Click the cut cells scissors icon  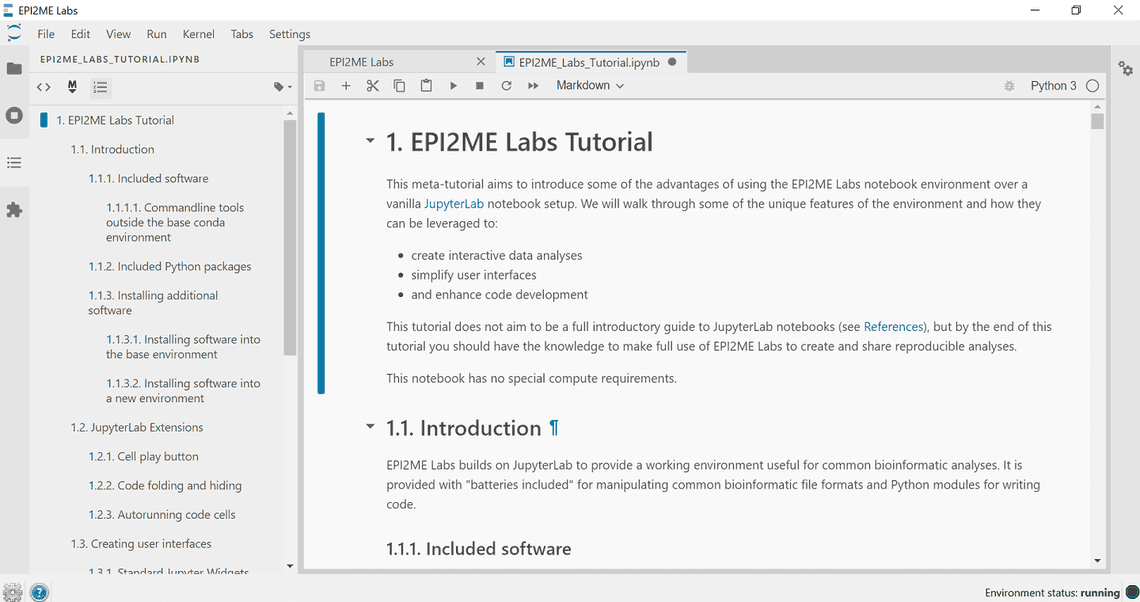click(x=373, y=86)
